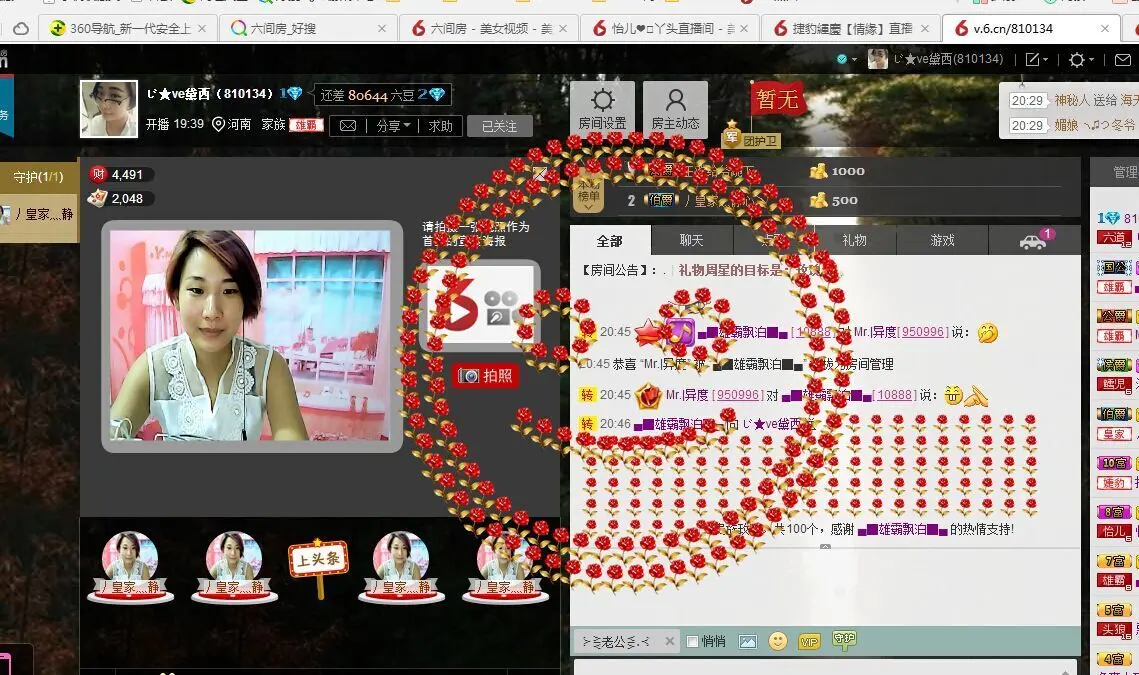Click the logged-in user avatar in header
1139x675 pixels.
click(x=877, y=59)
